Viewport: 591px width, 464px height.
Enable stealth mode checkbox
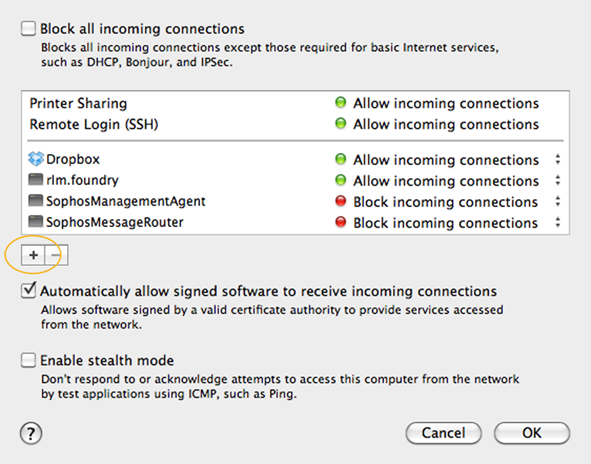point(28,360)
